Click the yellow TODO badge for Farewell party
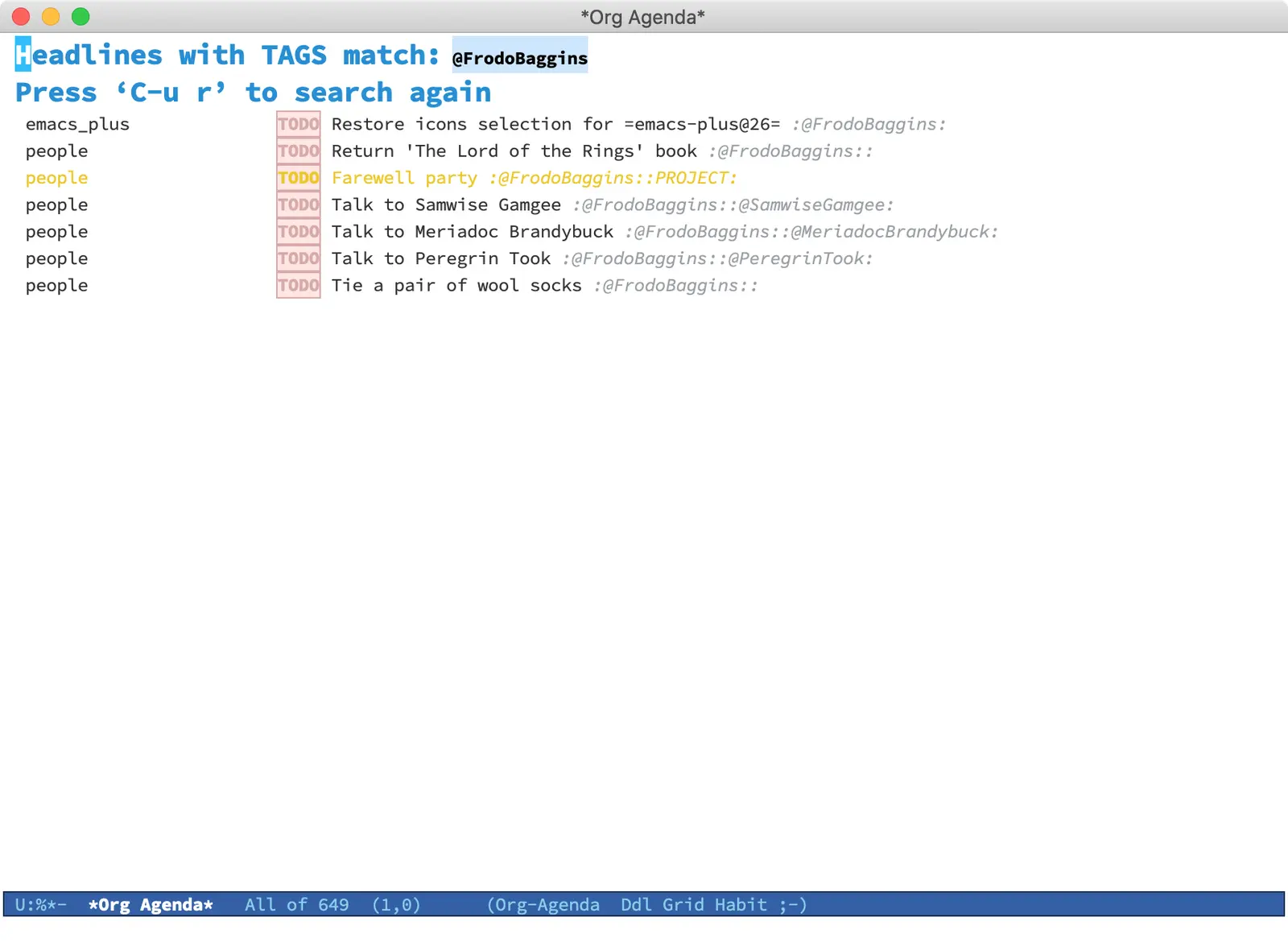This screenshot has width=1288, height=942. click(x=298, y=178)
